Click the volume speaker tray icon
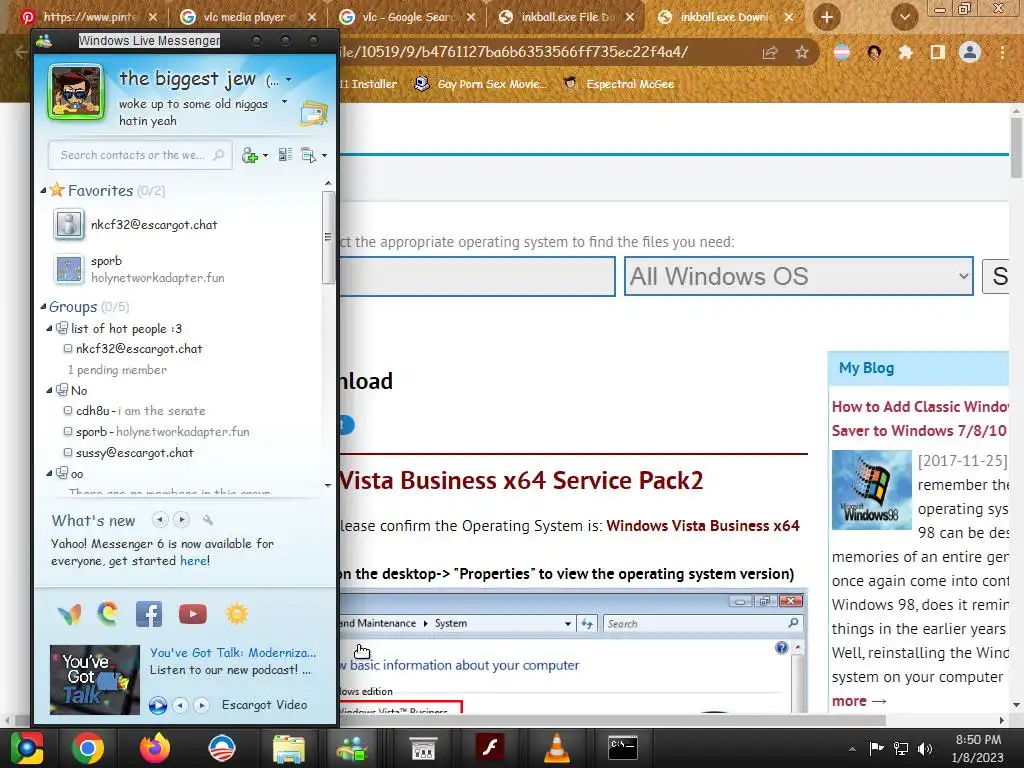Image resolution: width=1024 pixels, height=768 pixels. click(x=925, y=748)
